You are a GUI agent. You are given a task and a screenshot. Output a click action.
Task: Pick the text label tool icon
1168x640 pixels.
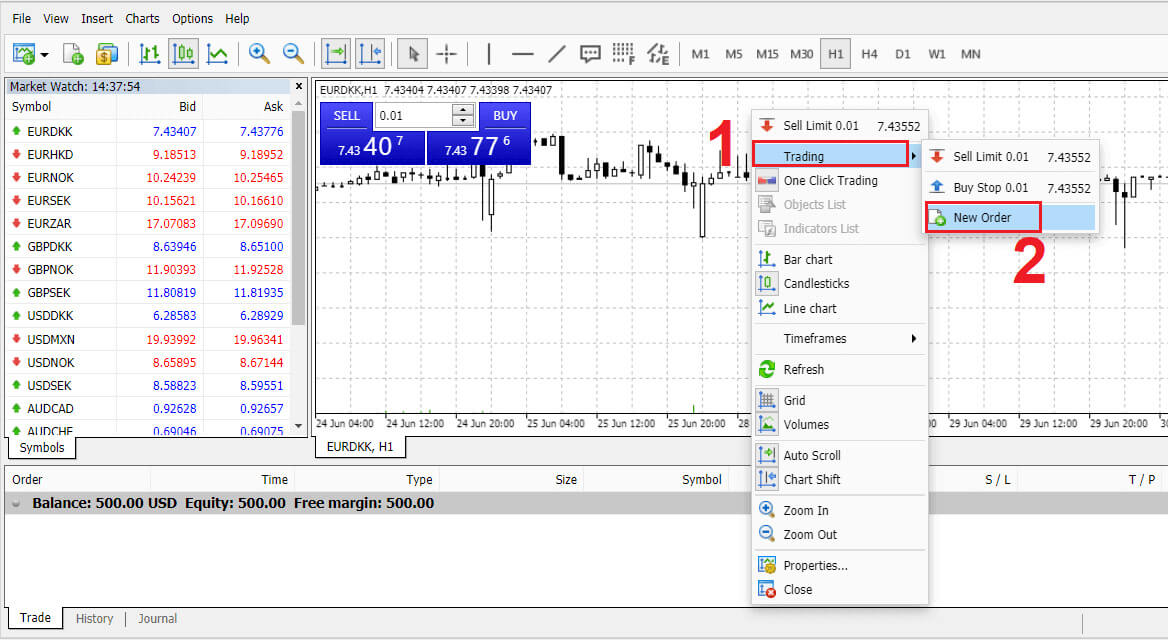[590, 53]
